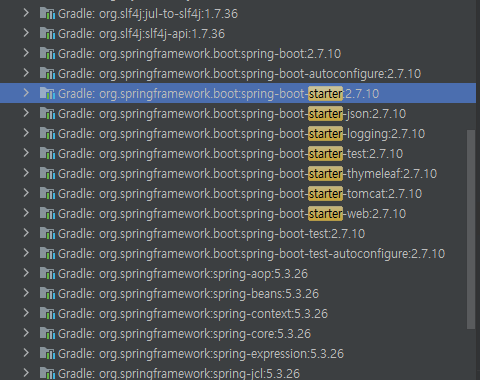
Task: Click library icon for spring-boot:2.7.10
Action: (x=47, y=54)
